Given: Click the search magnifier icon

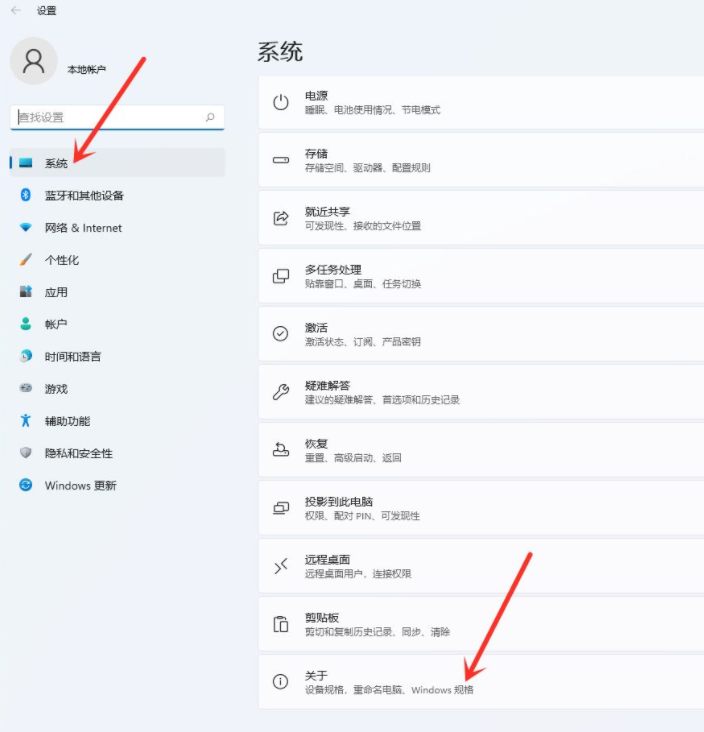Looking at the screenshot, I should click(210, 117).
